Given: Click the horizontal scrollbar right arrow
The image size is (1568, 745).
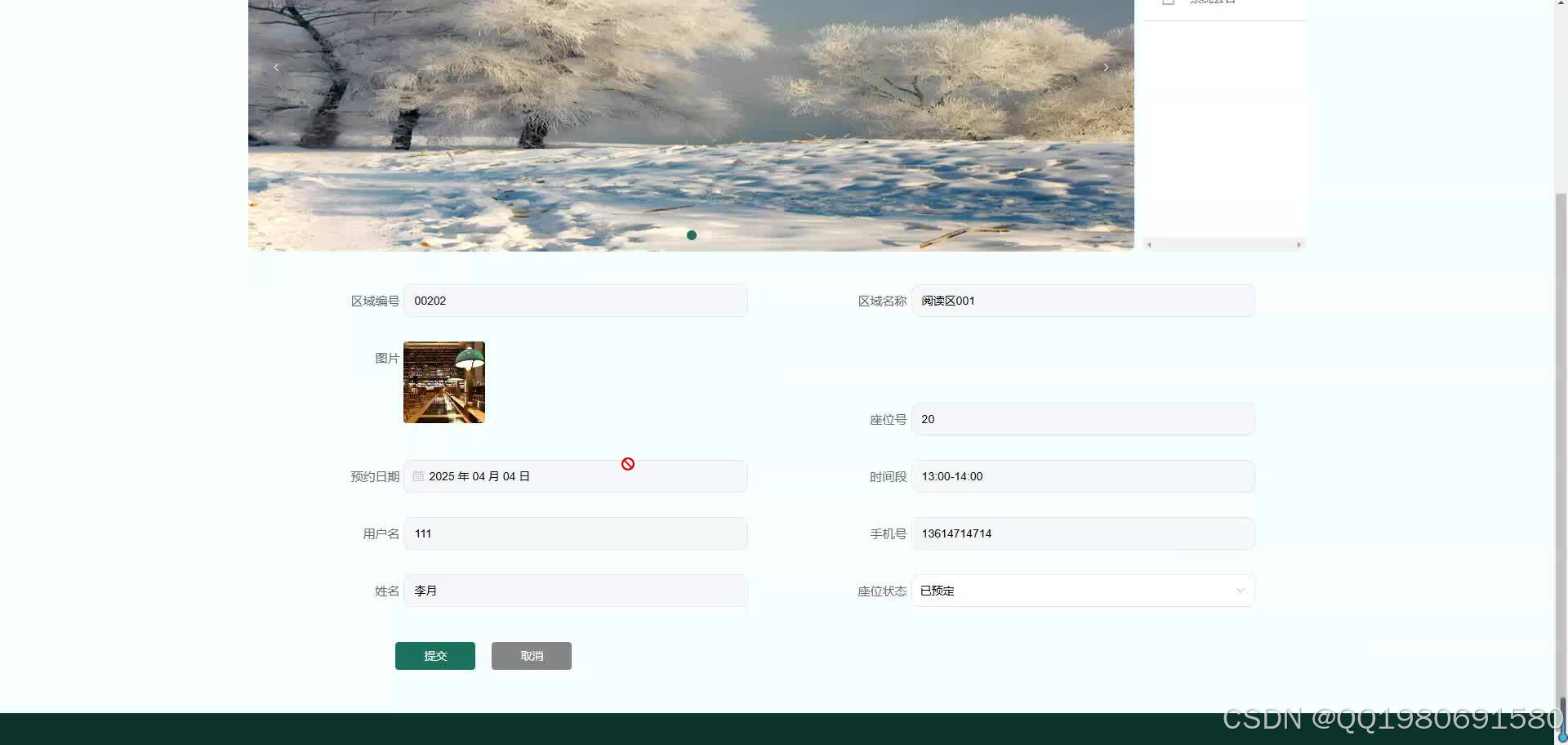Looking at the screenshot, I should (1299, 244).
